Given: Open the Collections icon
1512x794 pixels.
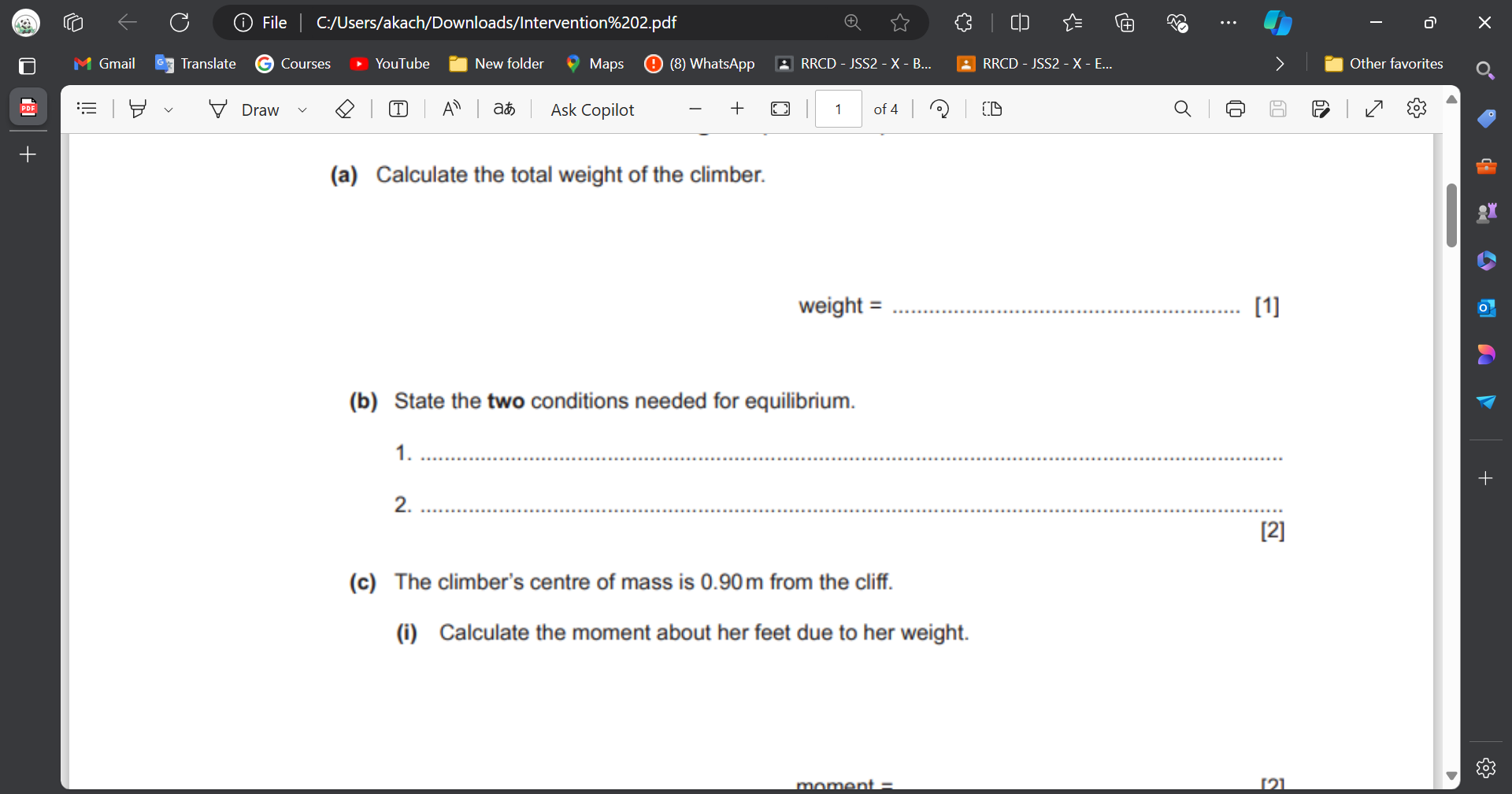Looking at the screenshot, I should pyautogui.click(x=1125, y=23).
